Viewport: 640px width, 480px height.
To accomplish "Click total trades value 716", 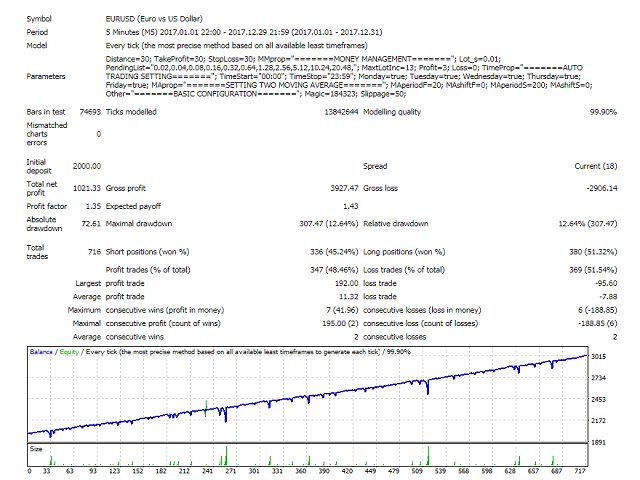I will coord(94,252).
